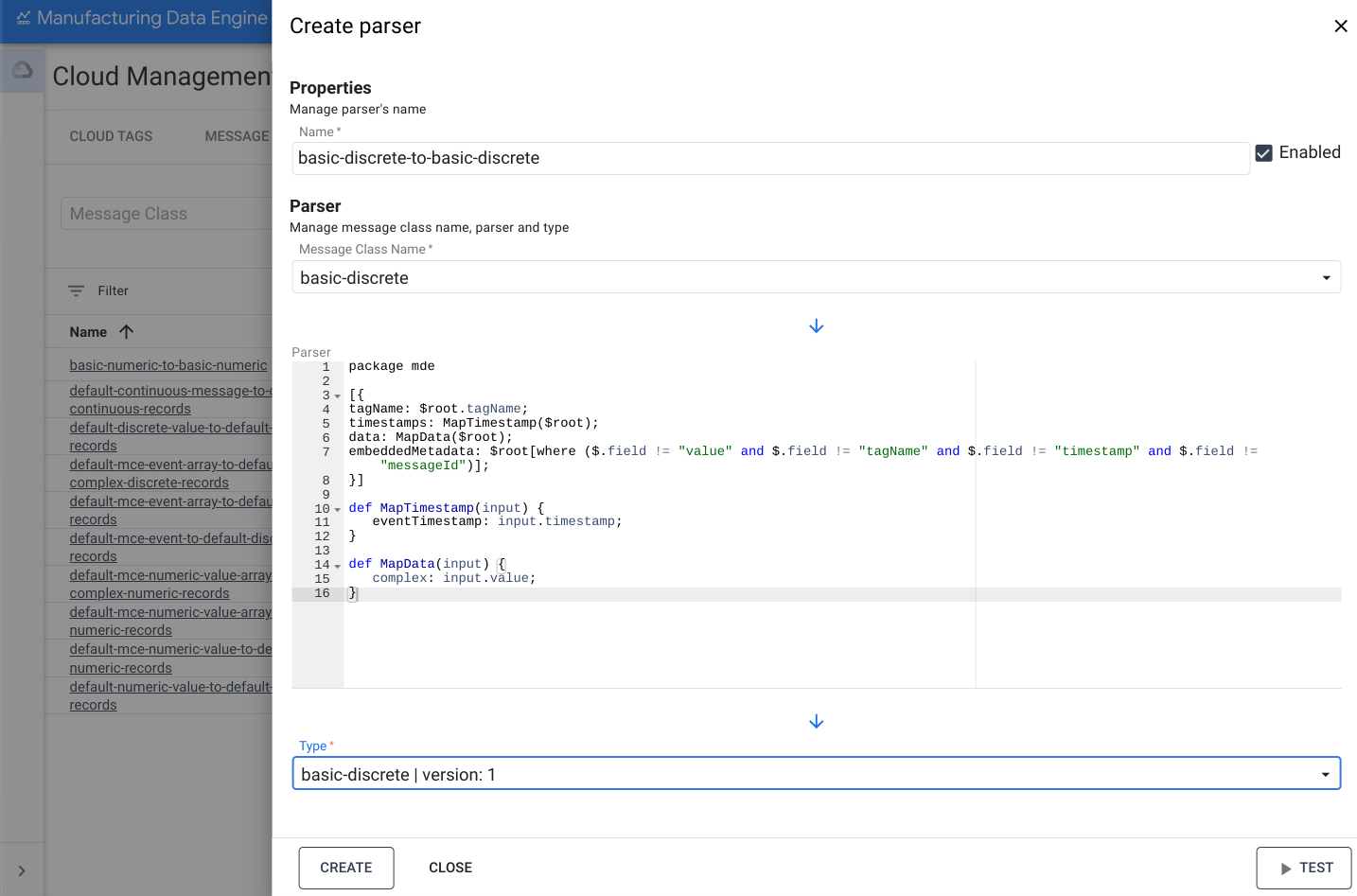This screenshot has height=896, width=1357.
Task: Click the Filter icon above the parser list
Action: pos(77,290)
